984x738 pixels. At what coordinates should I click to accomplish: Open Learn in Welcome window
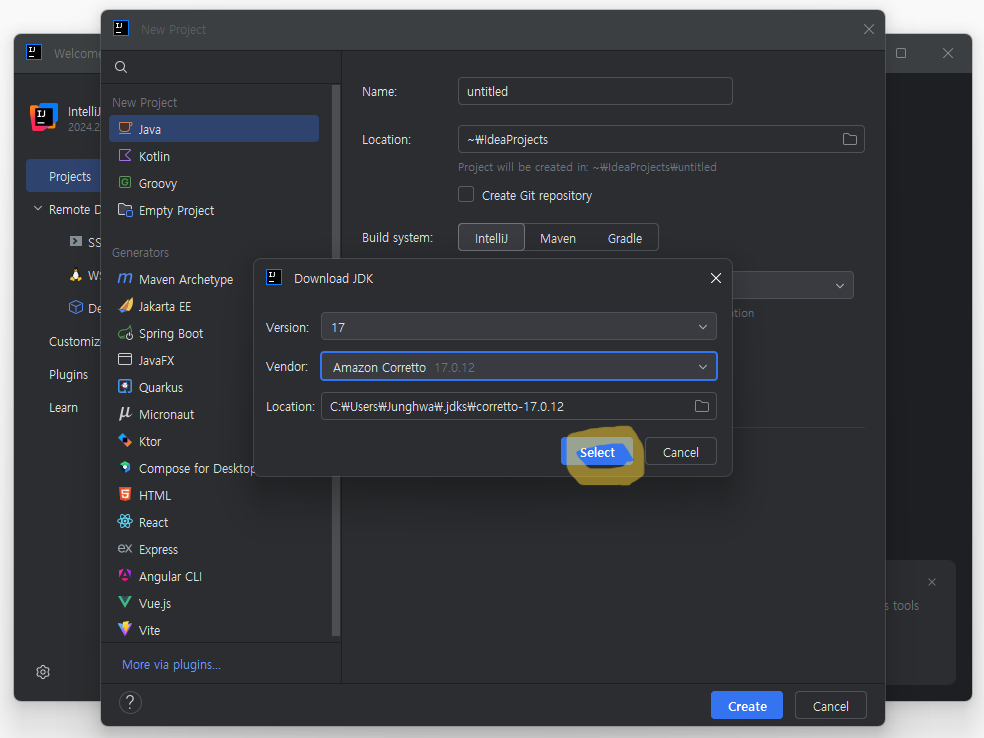pos(63,407)
